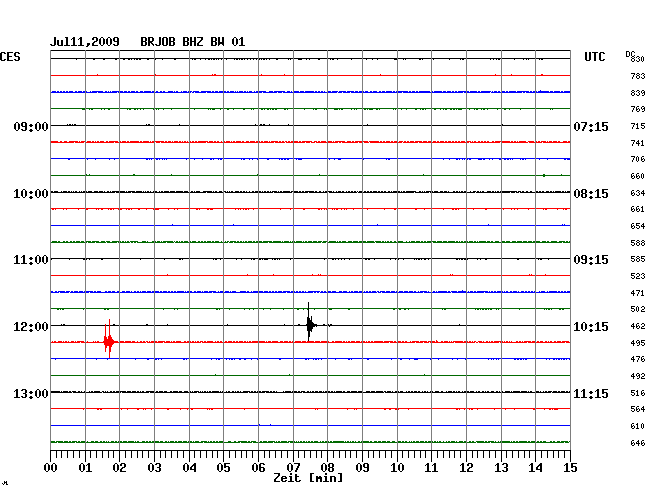Click the Zeit [min] axis title
This screenshot has height=494, width=650.
click(308, 478)
